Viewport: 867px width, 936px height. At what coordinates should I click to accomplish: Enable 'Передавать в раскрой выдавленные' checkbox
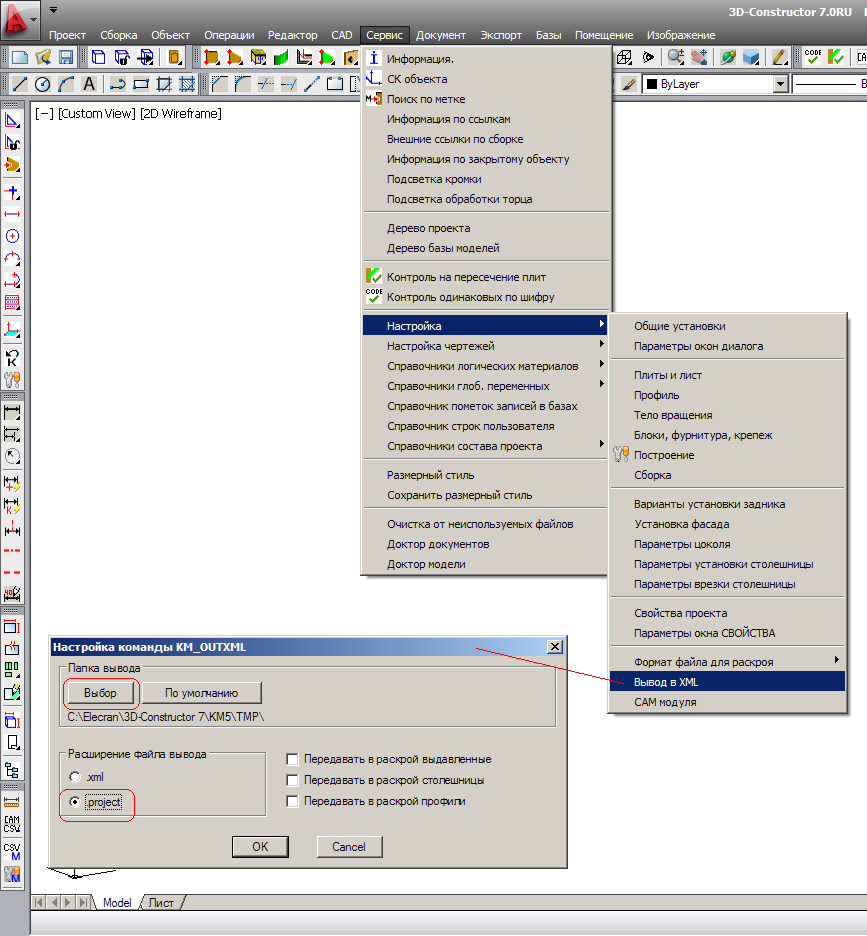[292, 759]
